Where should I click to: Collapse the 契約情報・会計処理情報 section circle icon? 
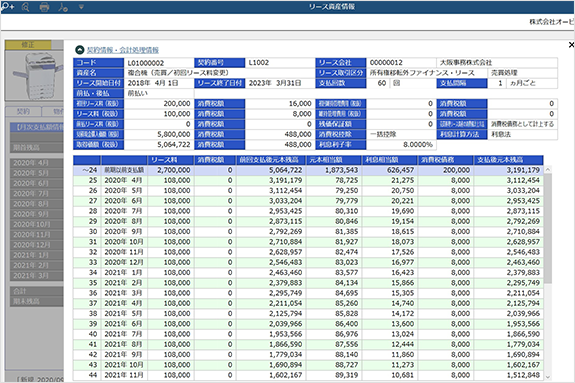(80, 50)
